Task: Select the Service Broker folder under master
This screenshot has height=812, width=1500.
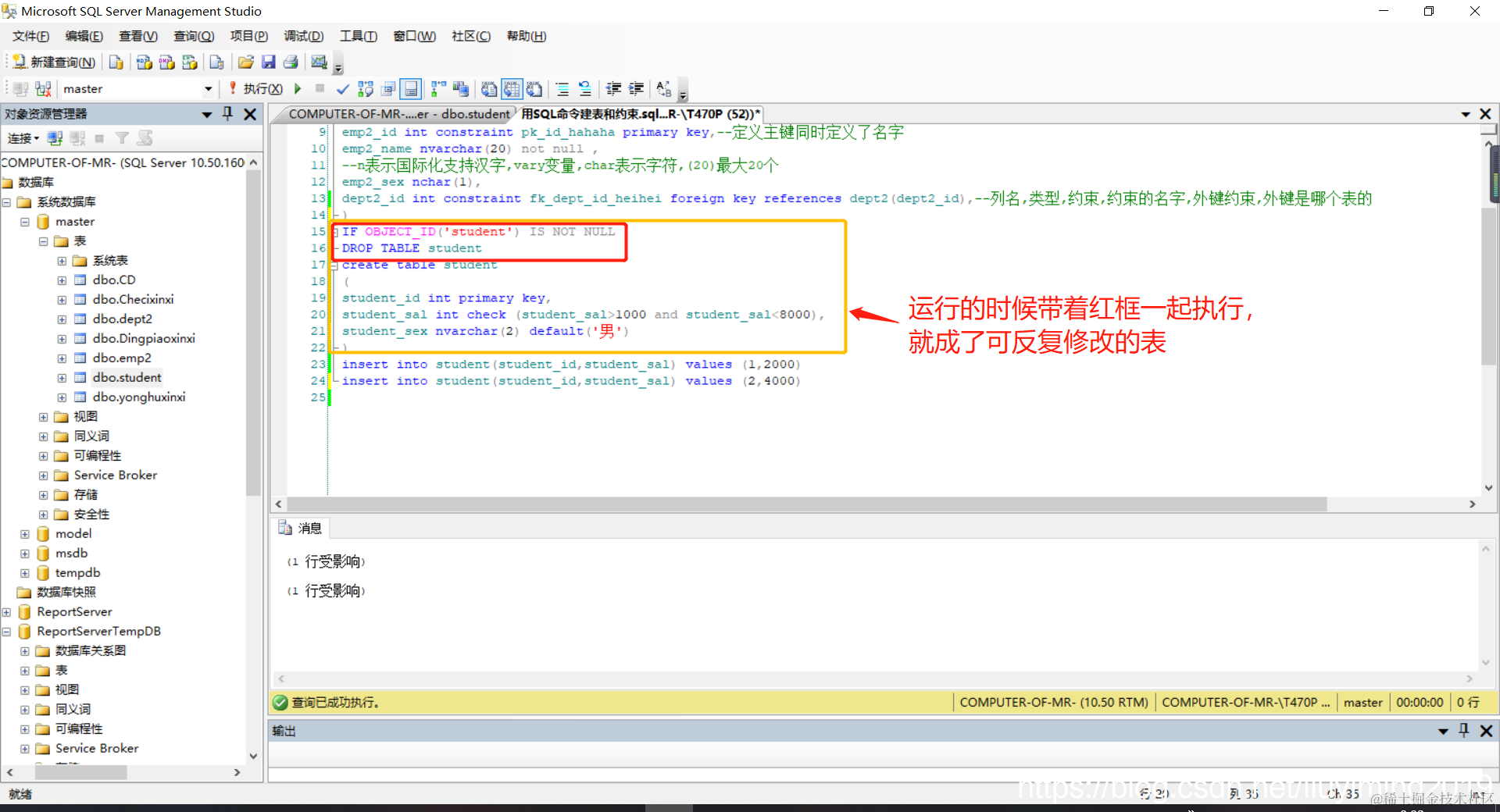Action: click(x=116, y=475)
